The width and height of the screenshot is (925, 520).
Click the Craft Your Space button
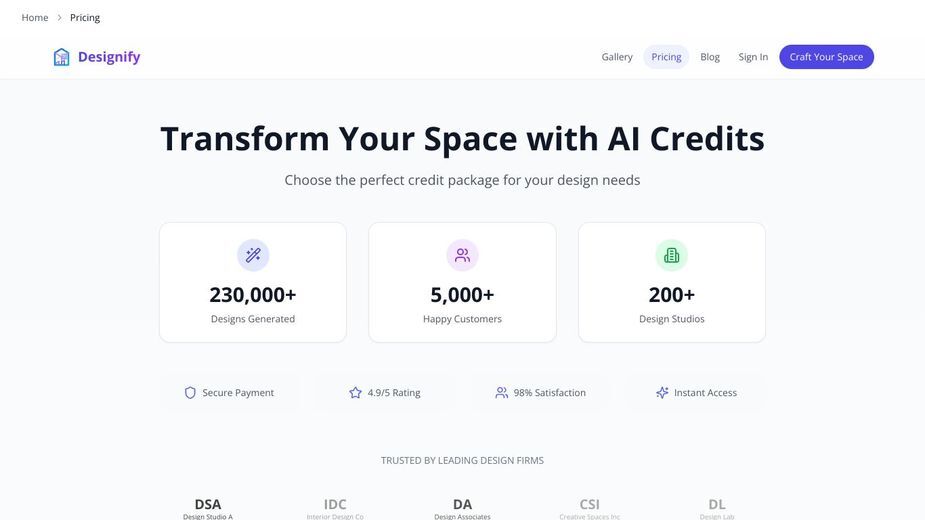826,57
